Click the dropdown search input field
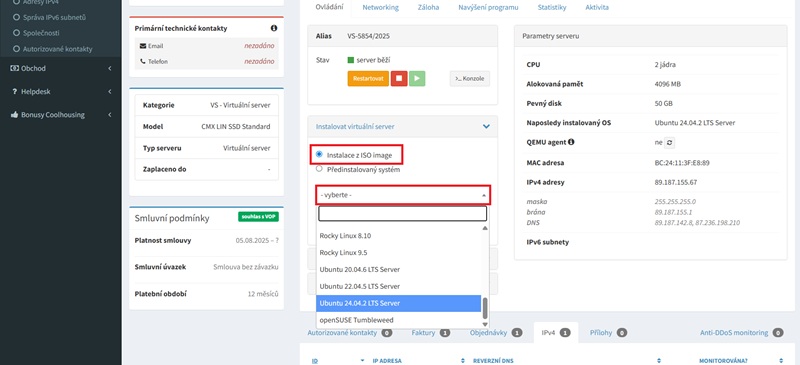Screen dimensions: 800x365 click(x=403, y=213)
